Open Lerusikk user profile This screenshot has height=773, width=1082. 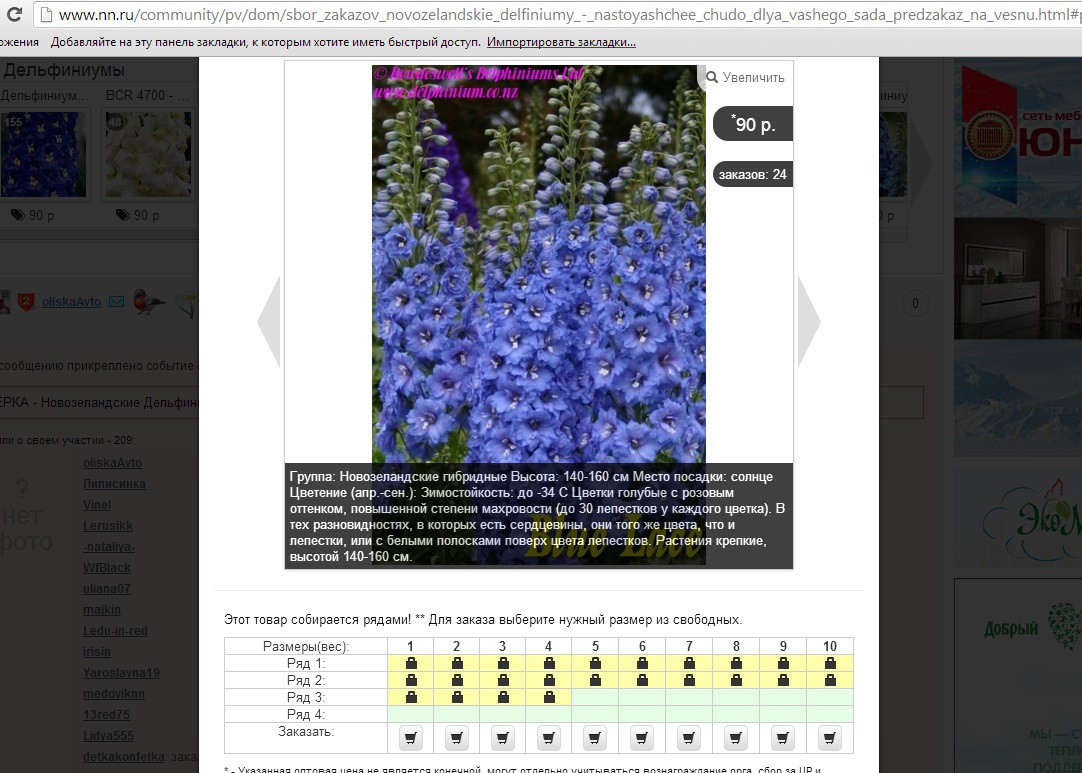108,526
